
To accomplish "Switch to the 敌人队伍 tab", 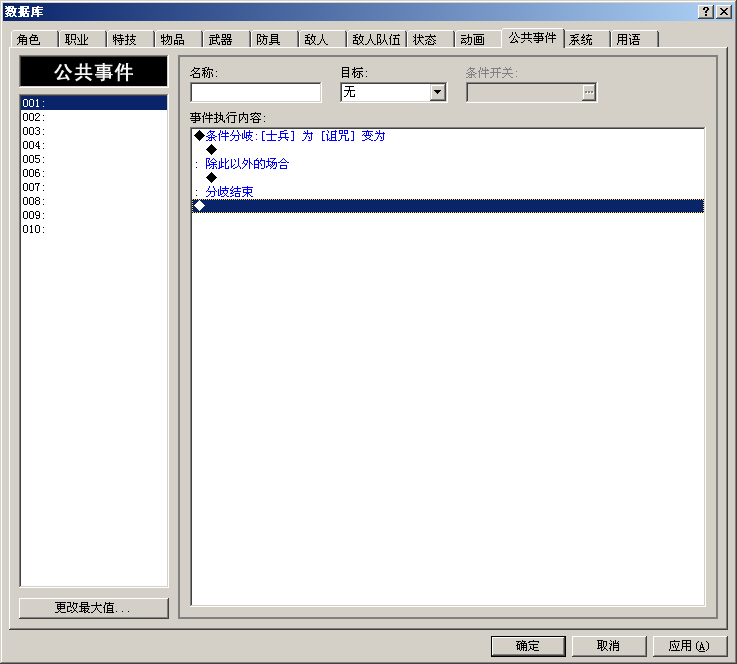I will coord(376,39).
